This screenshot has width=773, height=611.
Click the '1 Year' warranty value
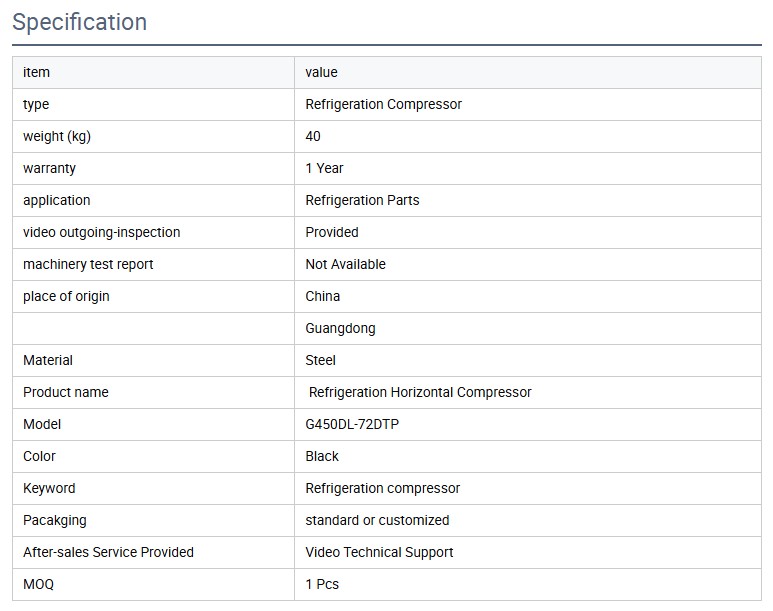coord(324,169)
